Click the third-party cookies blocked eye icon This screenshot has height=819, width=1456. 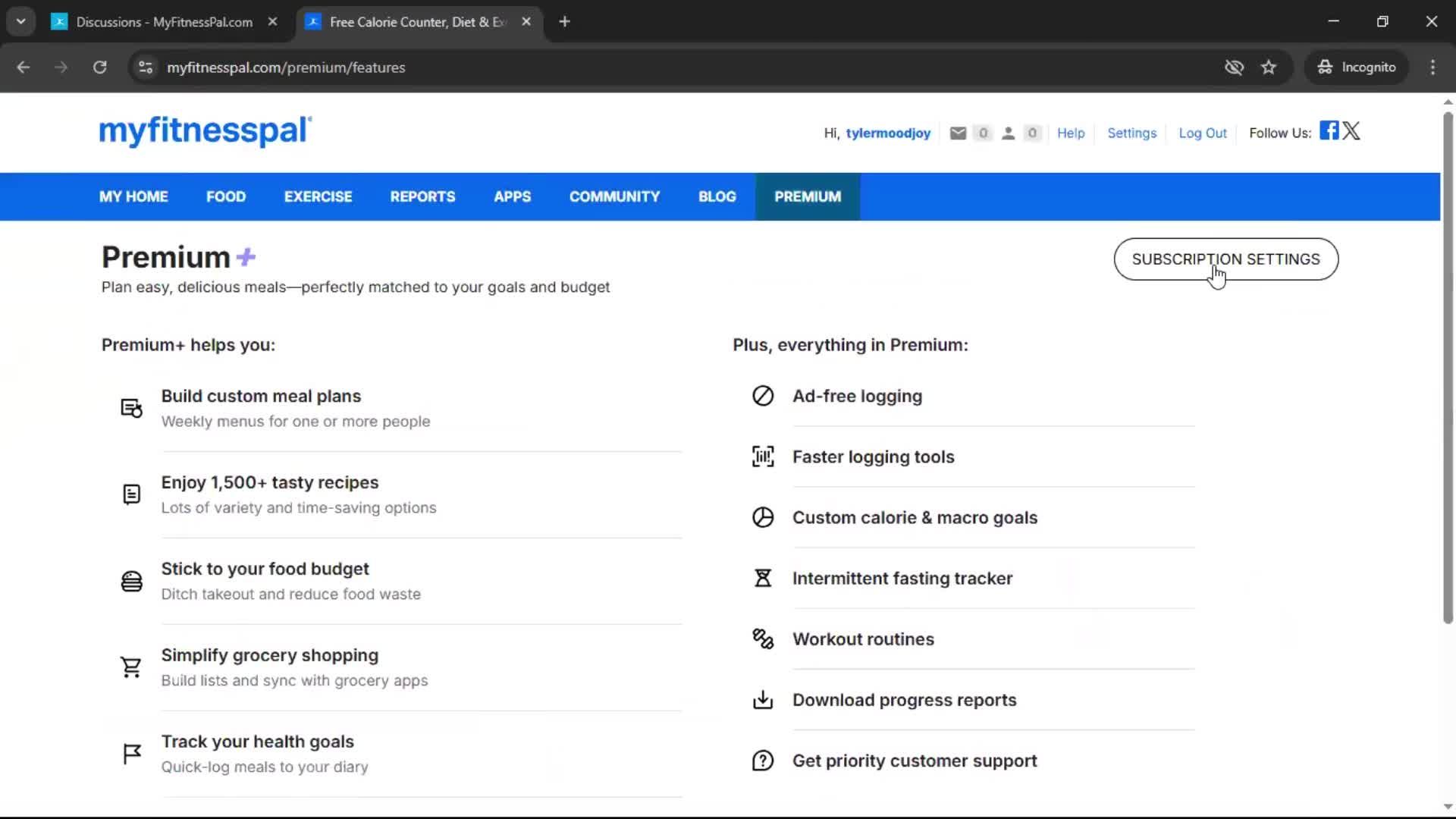(1234, 67)
